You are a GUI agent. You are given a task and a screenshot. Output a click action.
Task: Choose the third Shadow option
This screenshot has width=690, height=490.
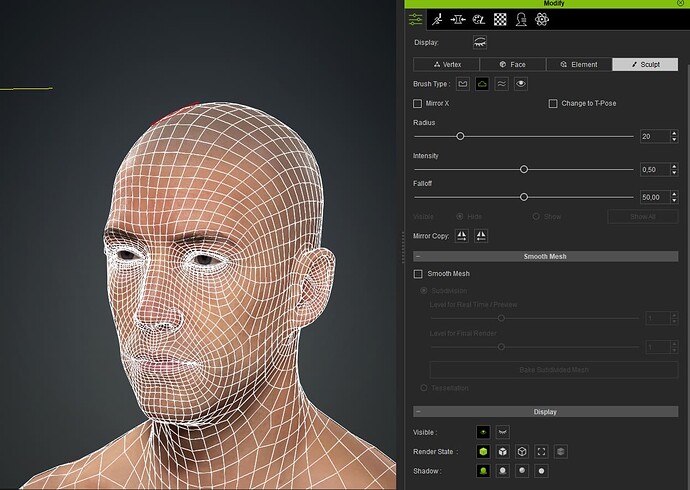click(522, 471)
